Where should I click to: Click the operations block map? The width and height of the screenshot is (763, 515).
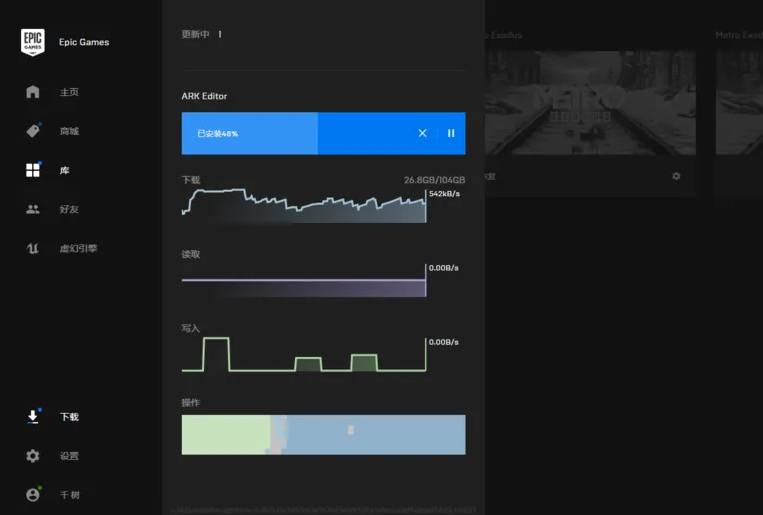[x=323, y=435]
